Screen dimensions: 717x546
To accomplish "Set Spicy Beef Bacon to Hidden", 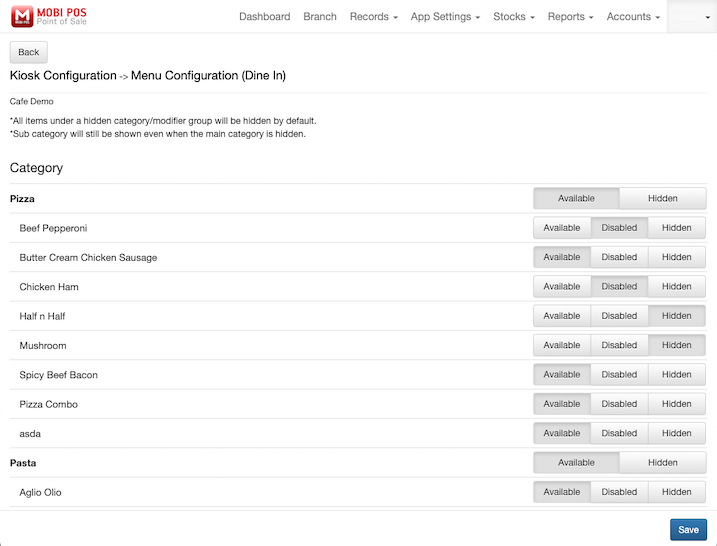I will click(x=676, y=375).
